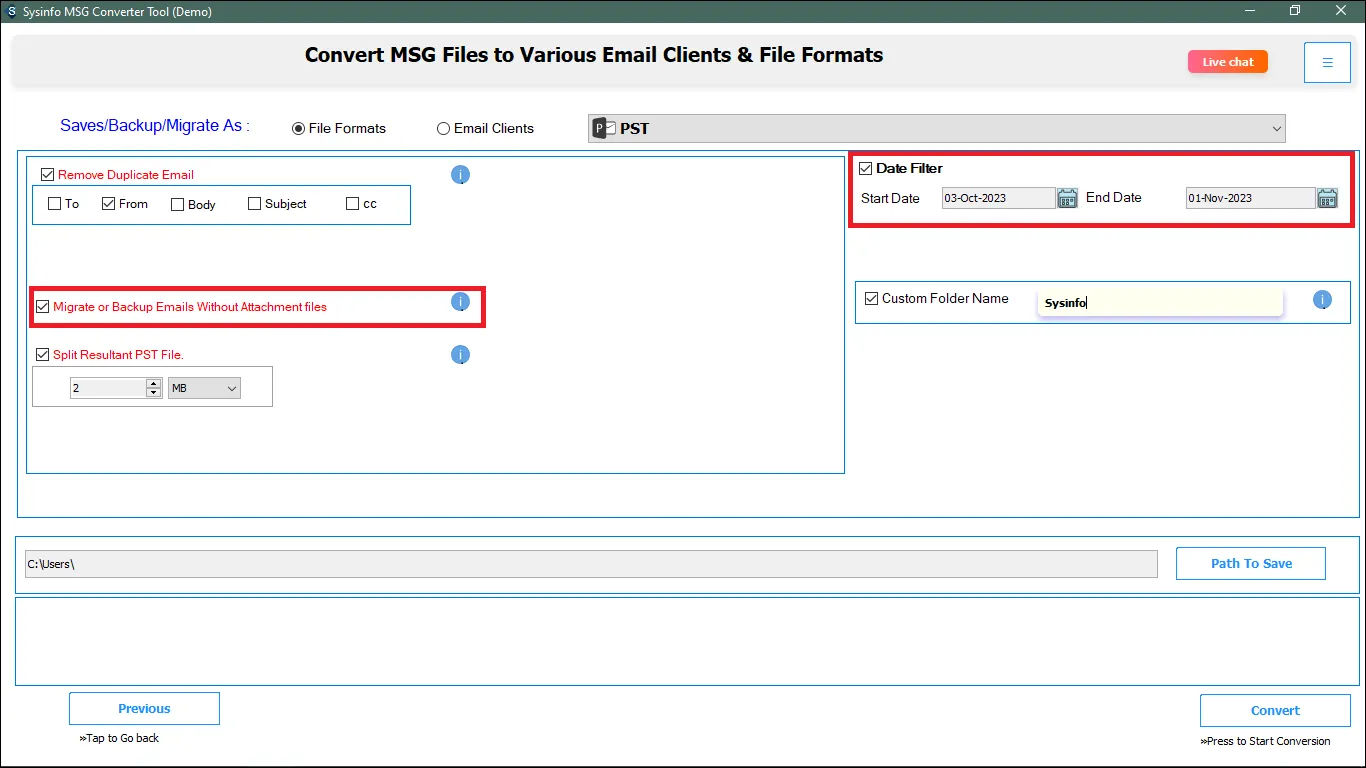Show info for Custom Folder Name
The height and width of the screenshot is (768, 1366).
click(x=1322, y=299)
